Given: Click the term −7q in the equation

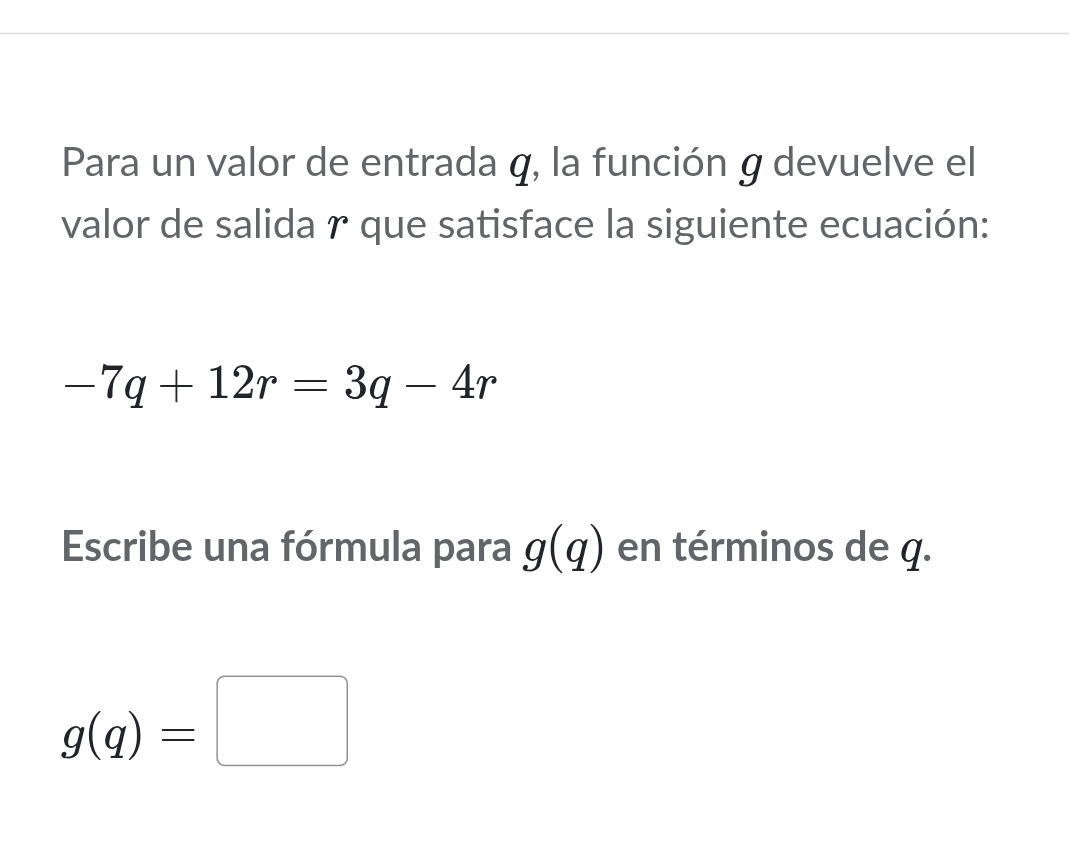Looking at the screenshot, I should click(105, 382).
